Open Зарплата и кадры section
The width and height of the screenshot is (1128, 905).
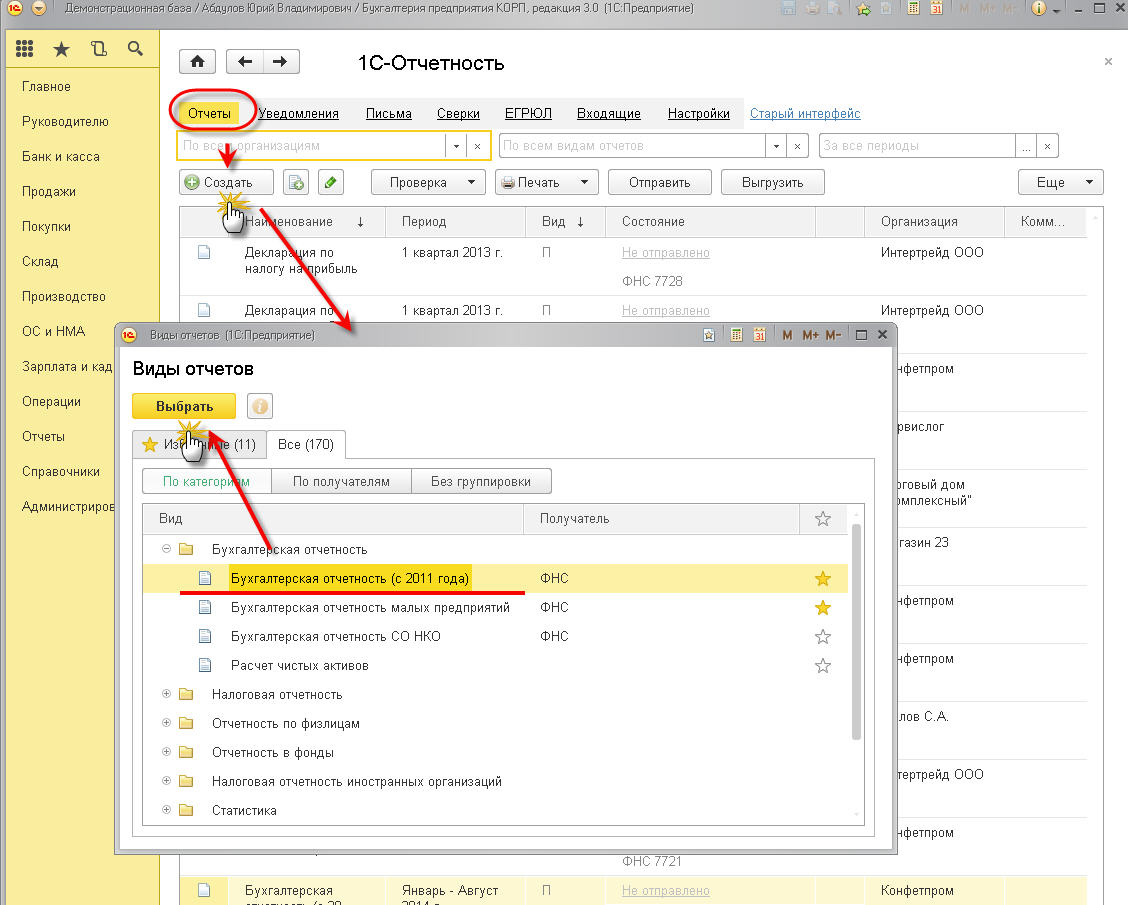[67, 367]
